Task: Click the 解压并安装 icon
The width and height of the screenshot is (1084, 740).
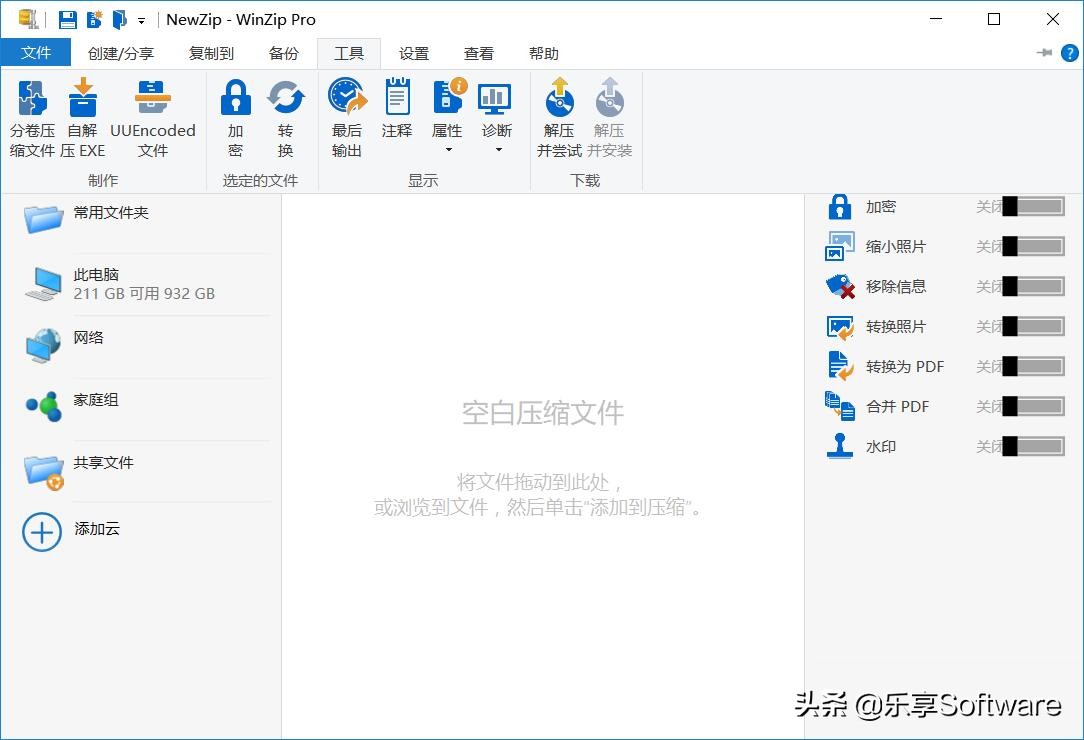Action: (x=609, y=115)
